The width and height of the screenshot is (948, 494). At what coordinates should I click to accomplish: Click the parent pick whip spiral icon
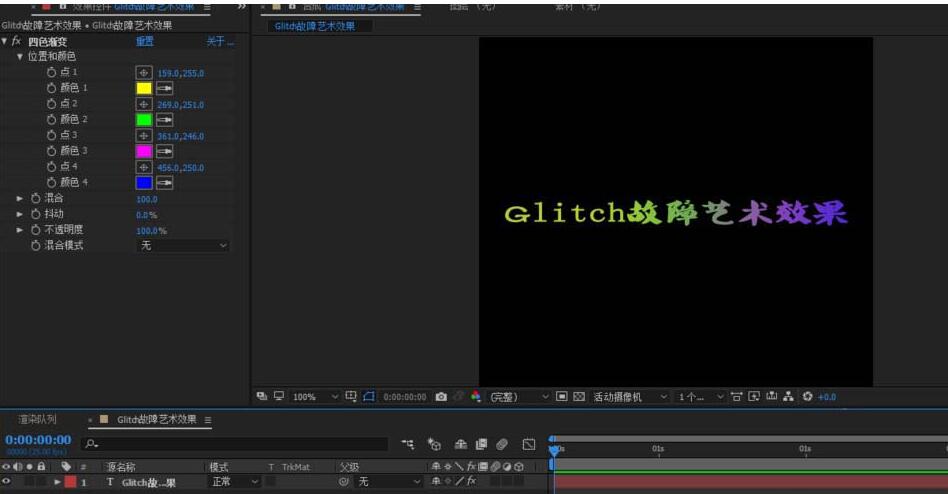[x=344, y=482]
